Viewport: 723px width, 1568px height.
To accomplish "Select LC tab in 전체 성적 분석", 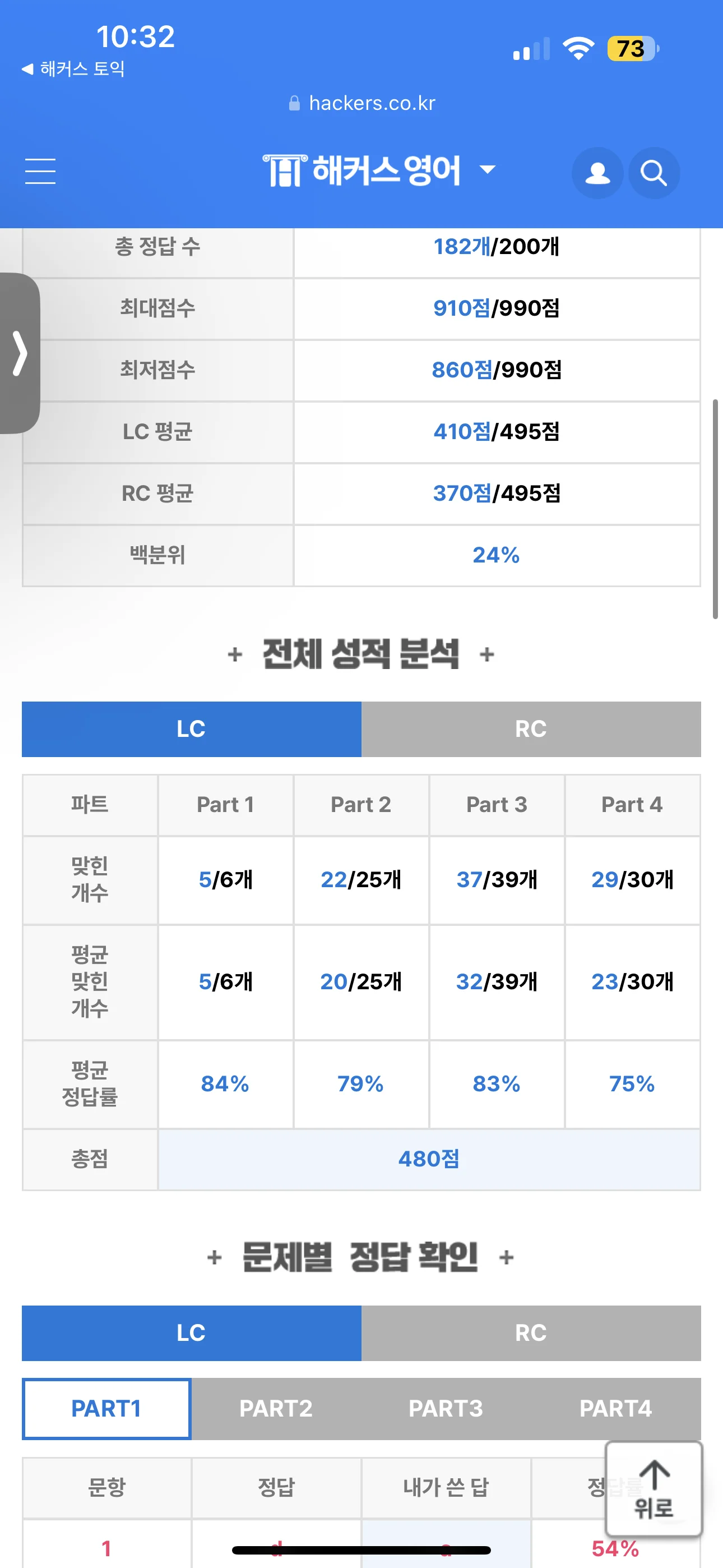I will point(191,728).
